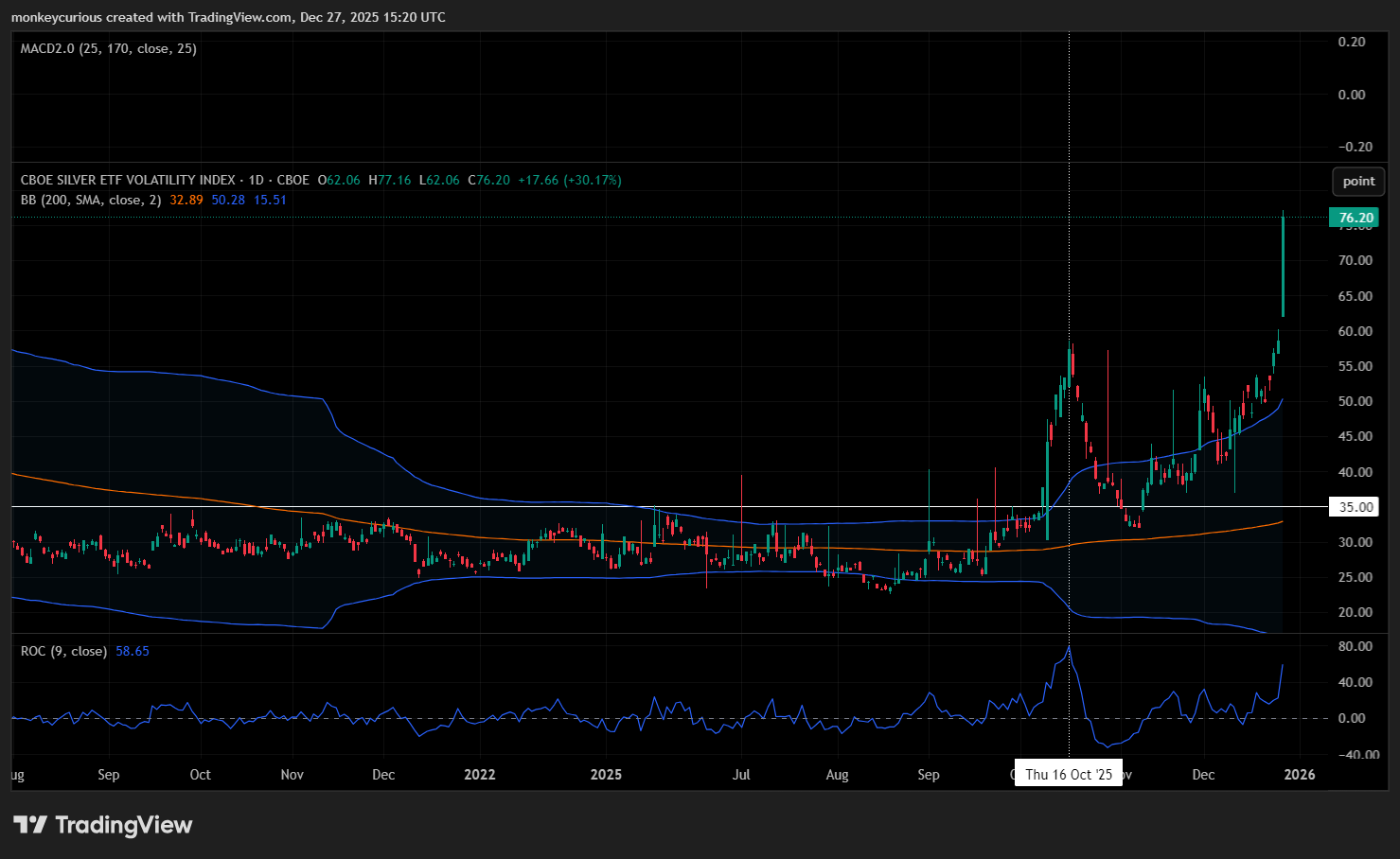Select the MACD2.0 indicator legend

pyautogui.click(x=109, y=48)
